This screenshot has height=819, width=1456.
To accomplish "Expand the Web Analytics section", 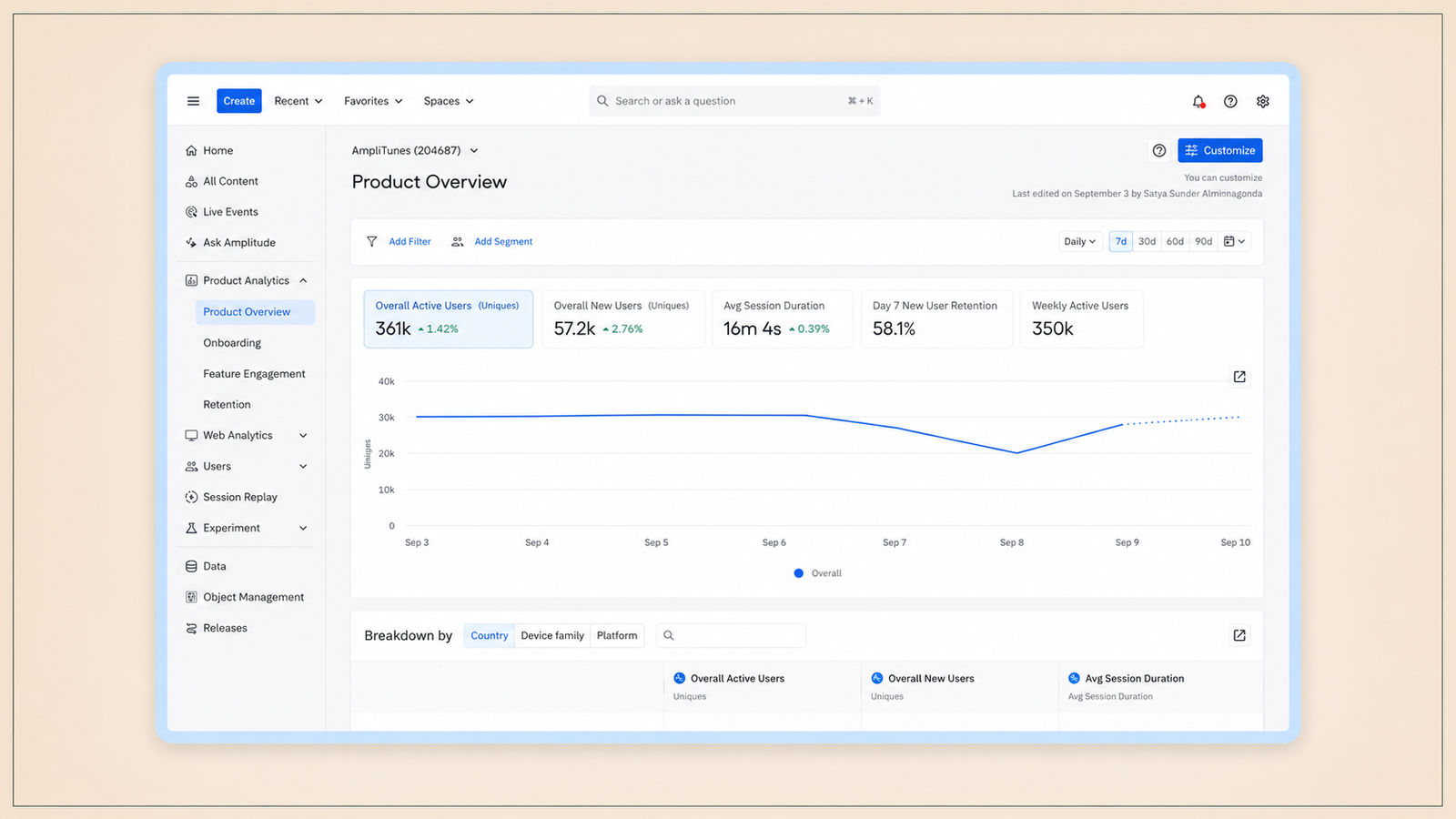I will click(303, 435).
